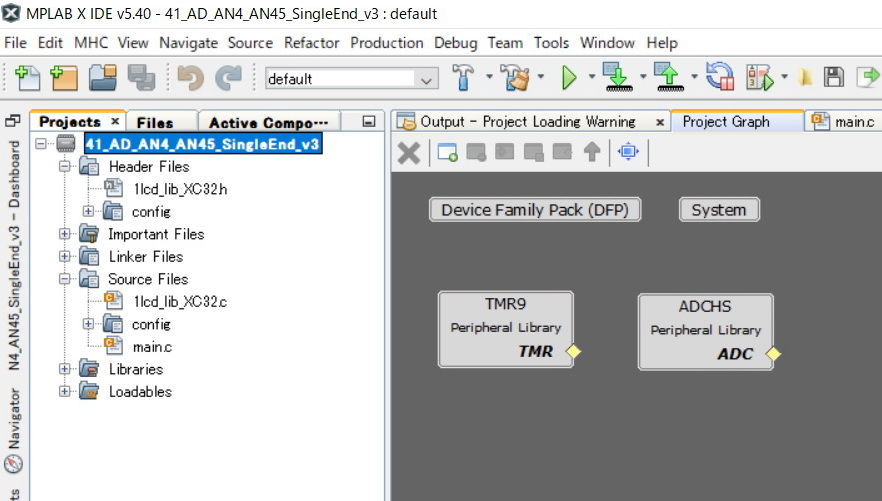
Task: Open the Production menu
Action: pos(386,43)
